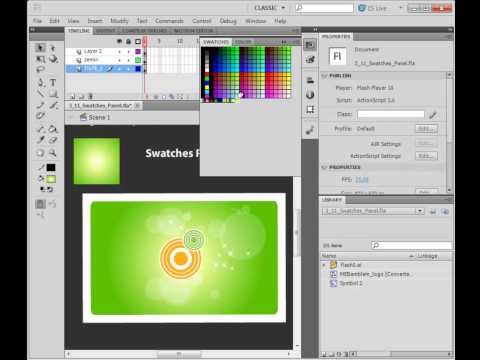480x360 pixels.
Task: Click the Delete layer trash icon
Action: click(90, 97)
